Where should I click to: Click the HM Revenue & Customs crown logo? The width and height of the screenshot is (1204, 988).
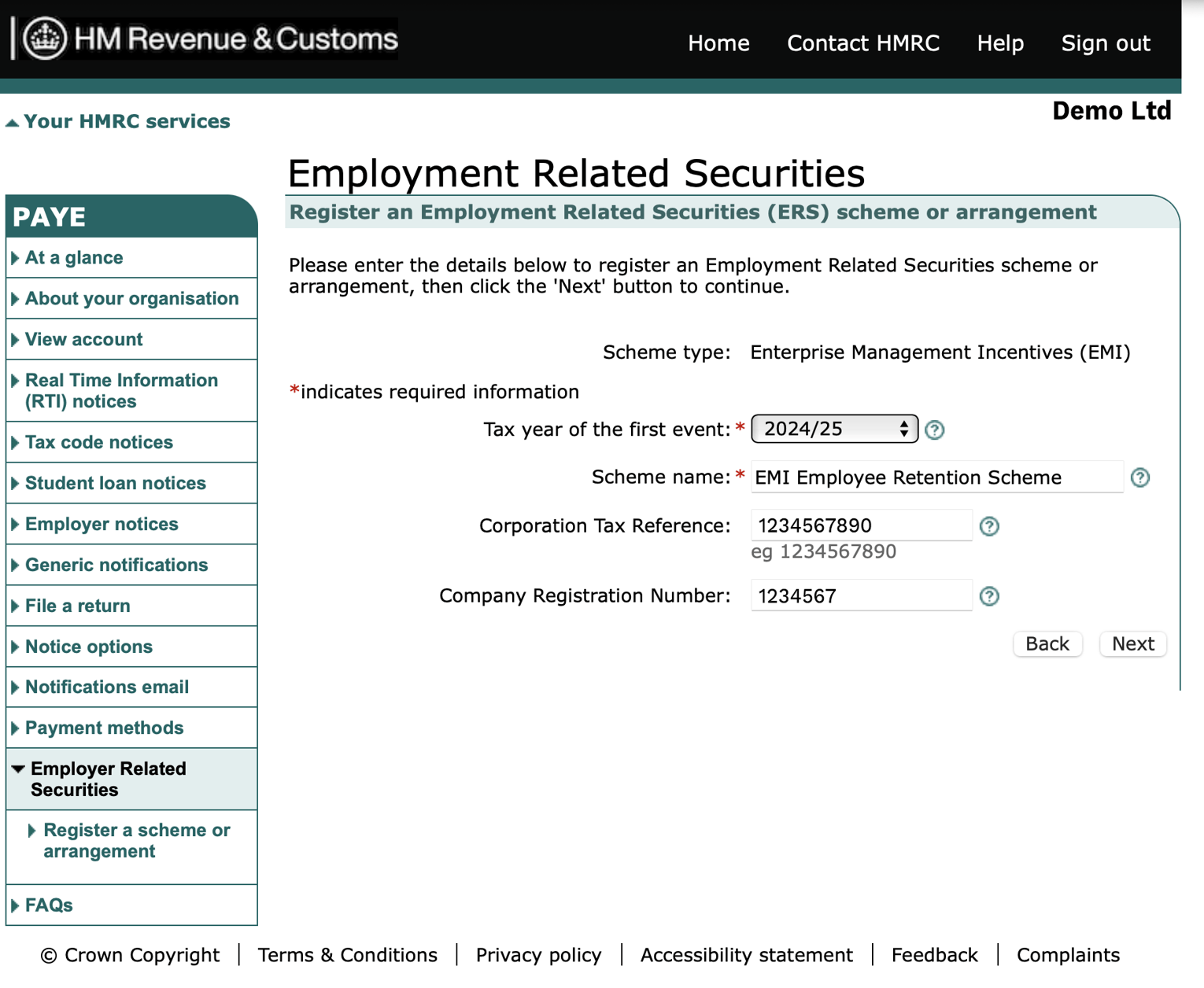(x=44, y=38)
